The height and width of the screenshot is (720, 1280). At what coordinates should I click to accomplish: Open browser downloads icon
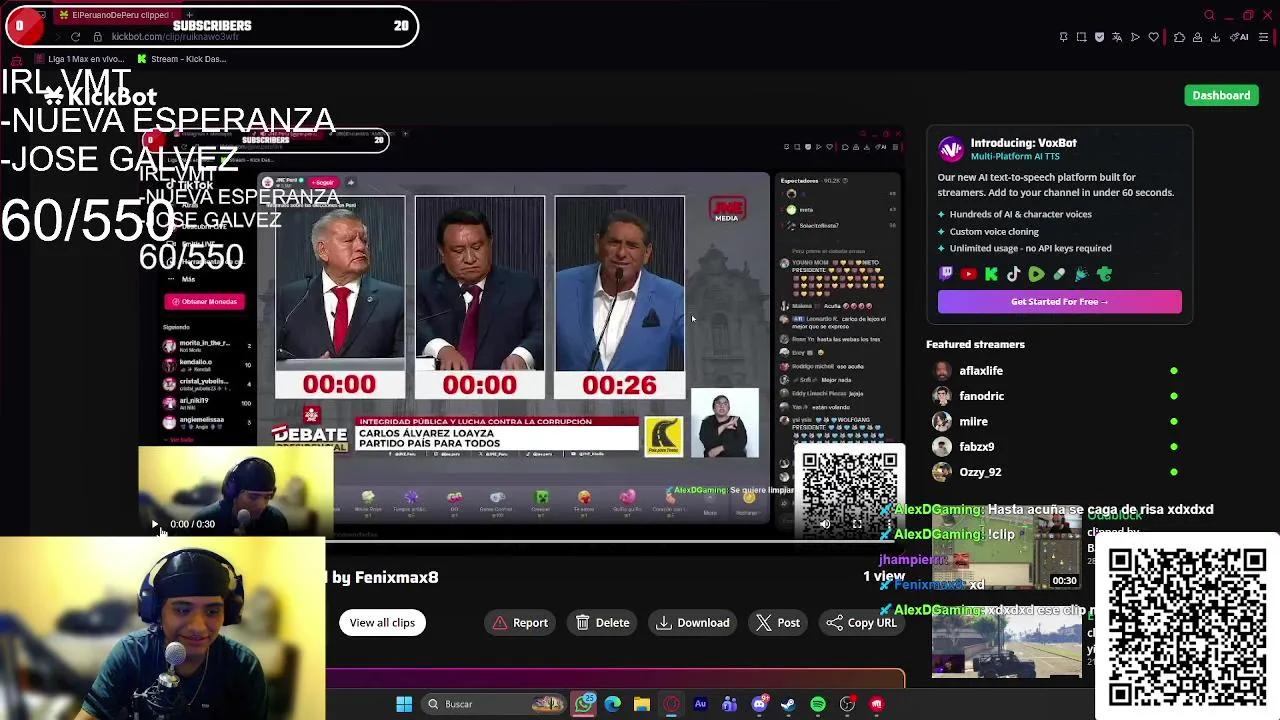[x=1215, y=37]
